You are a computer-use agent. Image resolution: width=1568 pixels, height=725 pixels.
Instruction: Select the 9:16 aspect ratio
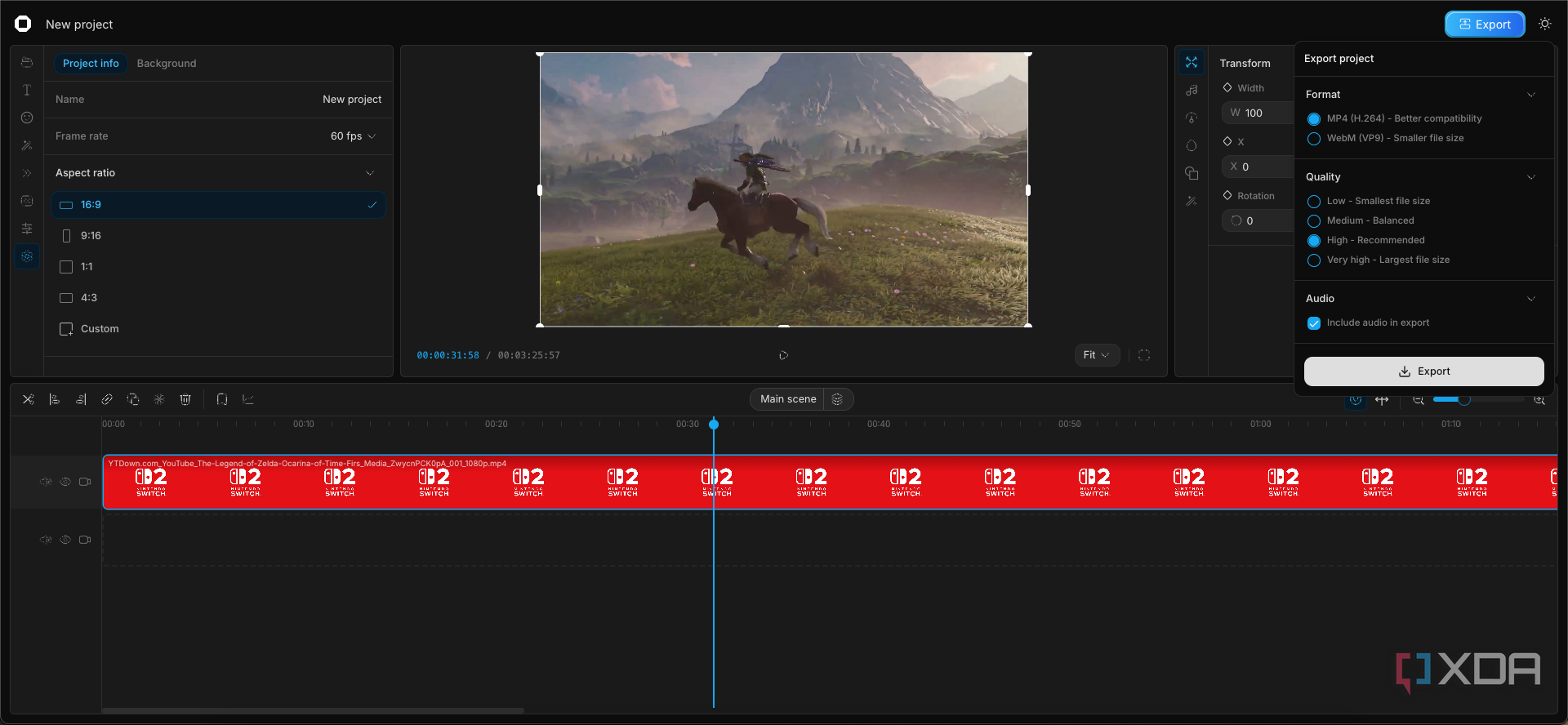tap(218, 236)
